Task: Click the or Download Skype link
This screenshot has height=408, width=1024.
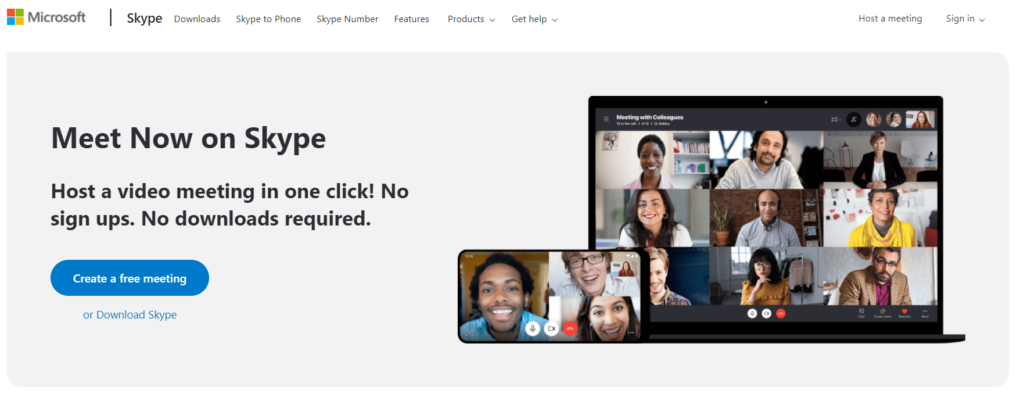Action: point(130,315)
